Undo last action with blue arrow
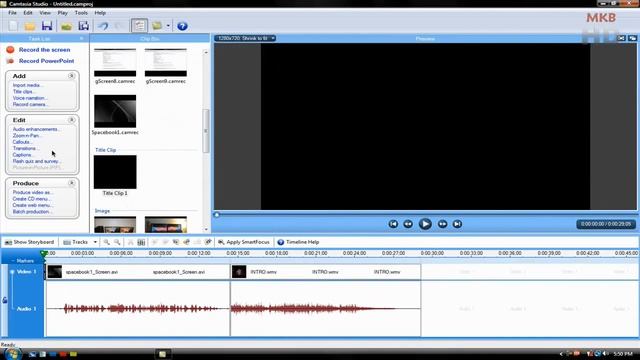 [103, 26]
